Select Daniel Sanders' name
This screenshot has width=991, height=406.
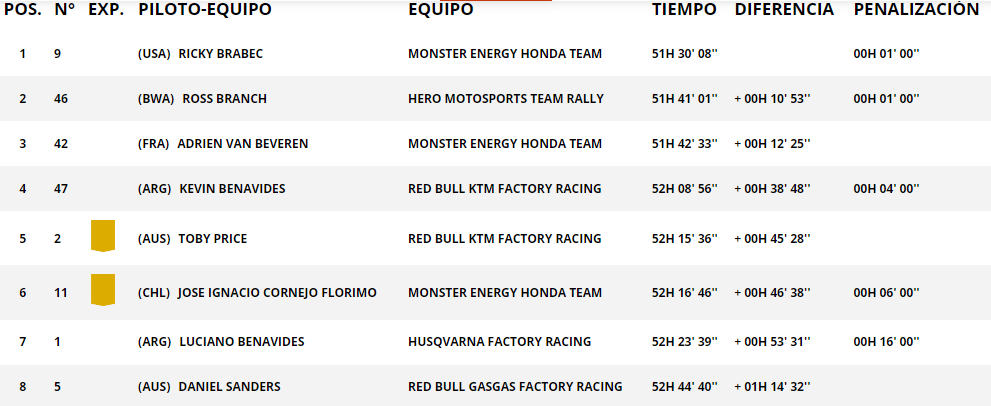[x=229, y=387]
